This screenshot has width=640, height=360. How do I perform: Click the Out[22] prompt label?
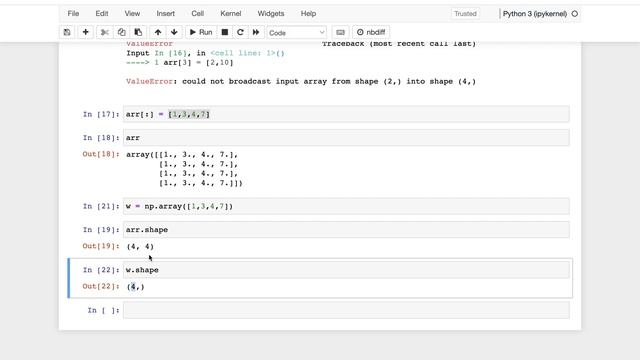pos(101,286)
